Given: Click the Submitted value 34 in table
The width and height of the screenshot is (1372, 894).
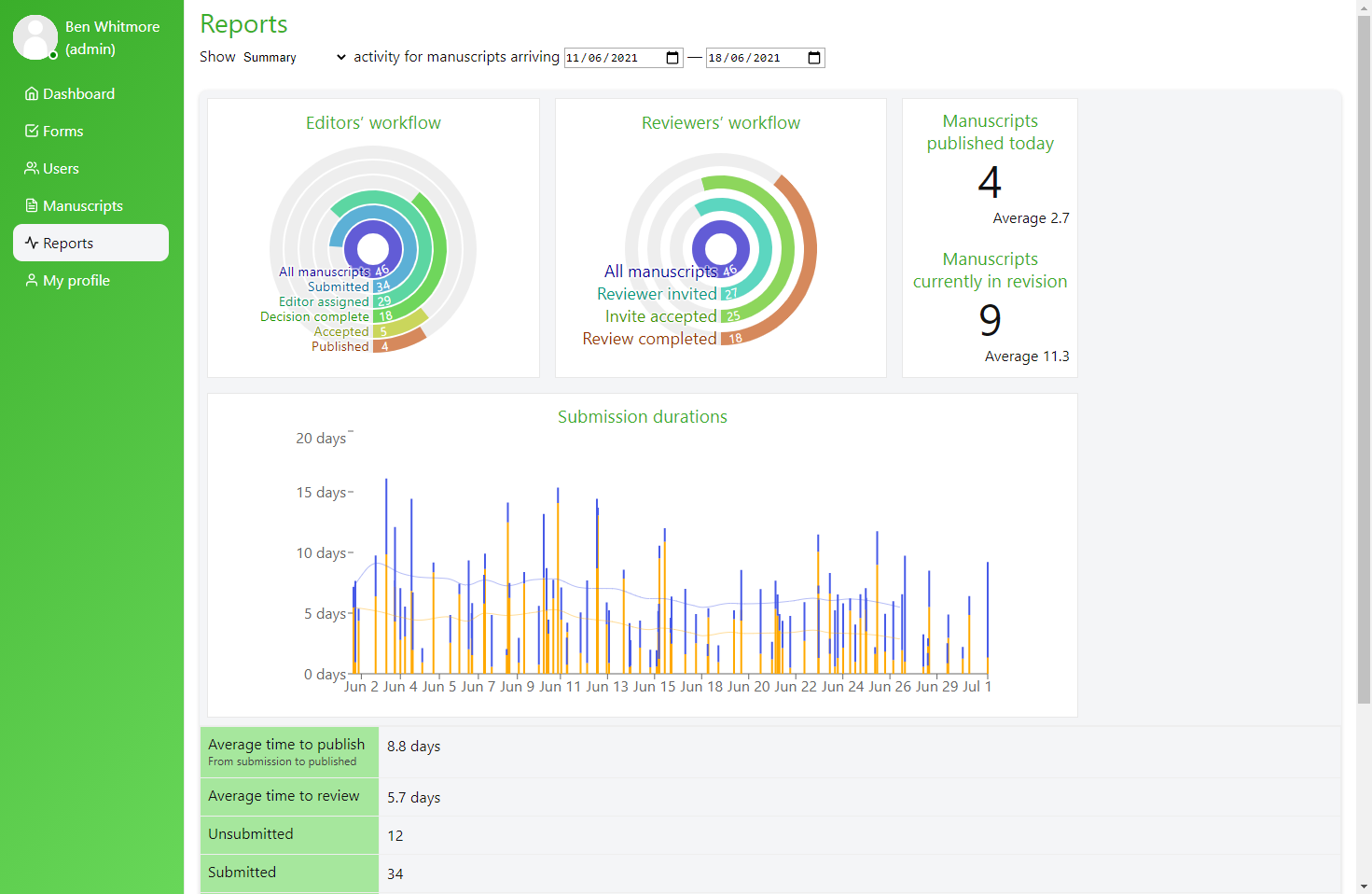Looking at the screenshot, I should (395, 874).
